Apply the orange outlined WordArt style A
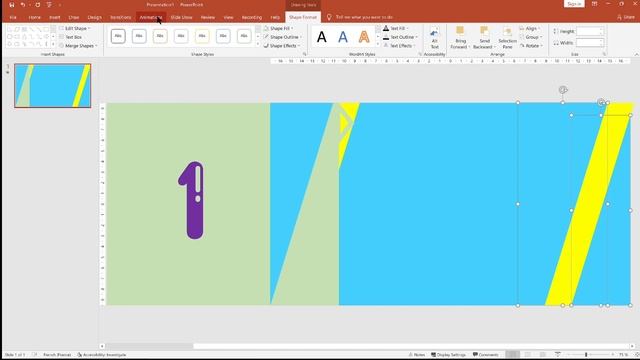This screenshot has height=360, width=640. [364, 37]
